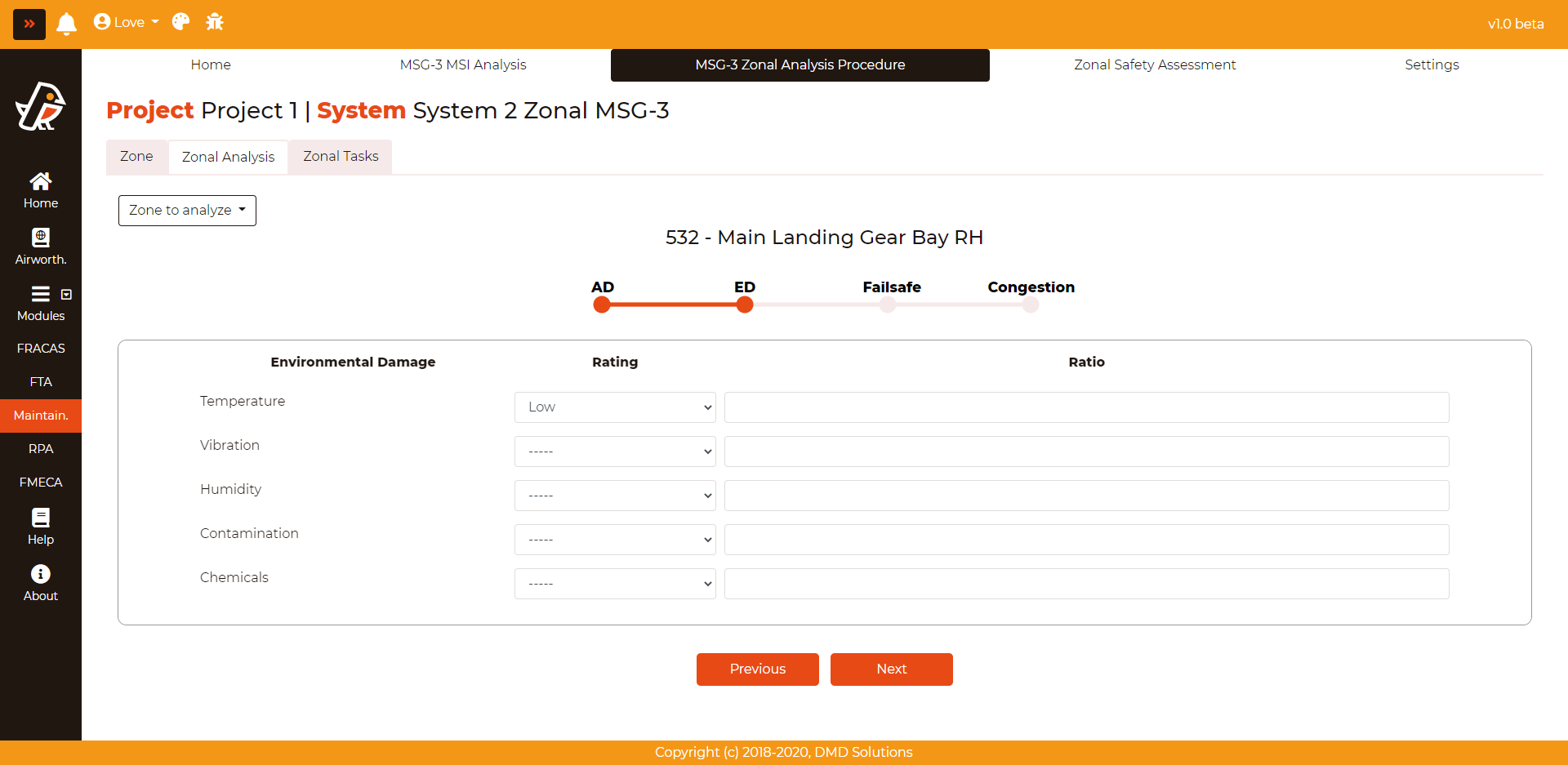Click the Next button
Viewport: 1568px width, 765px height.
(891, 669)
